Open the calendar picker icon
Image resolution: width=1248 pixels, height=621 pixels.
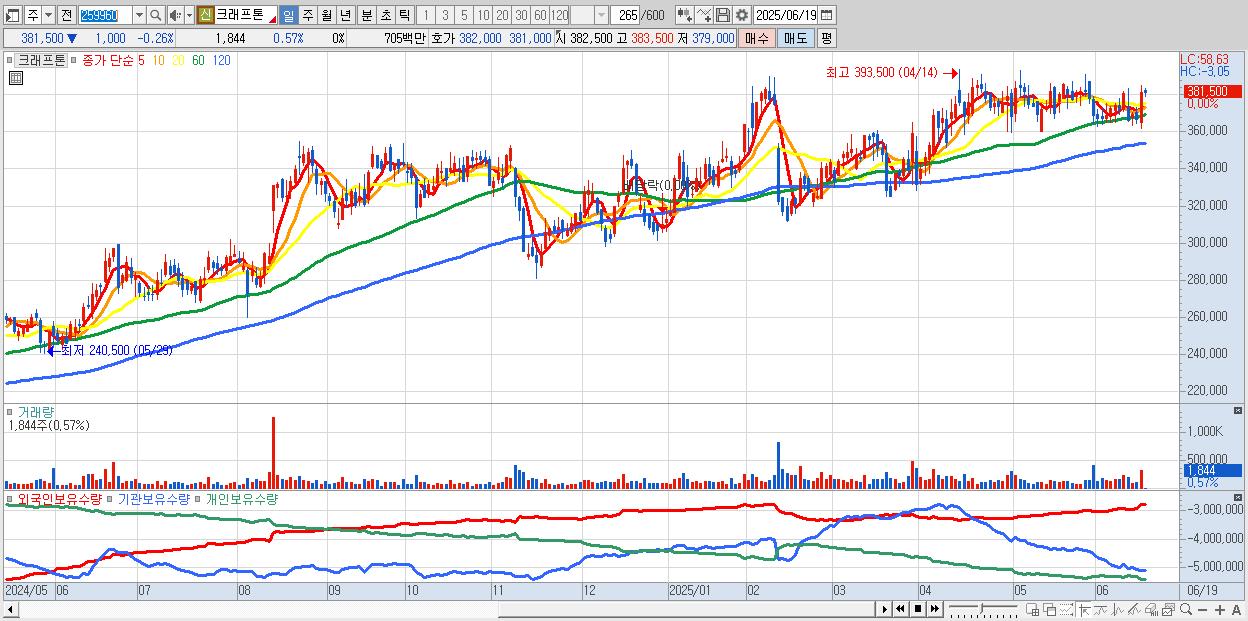827,15
